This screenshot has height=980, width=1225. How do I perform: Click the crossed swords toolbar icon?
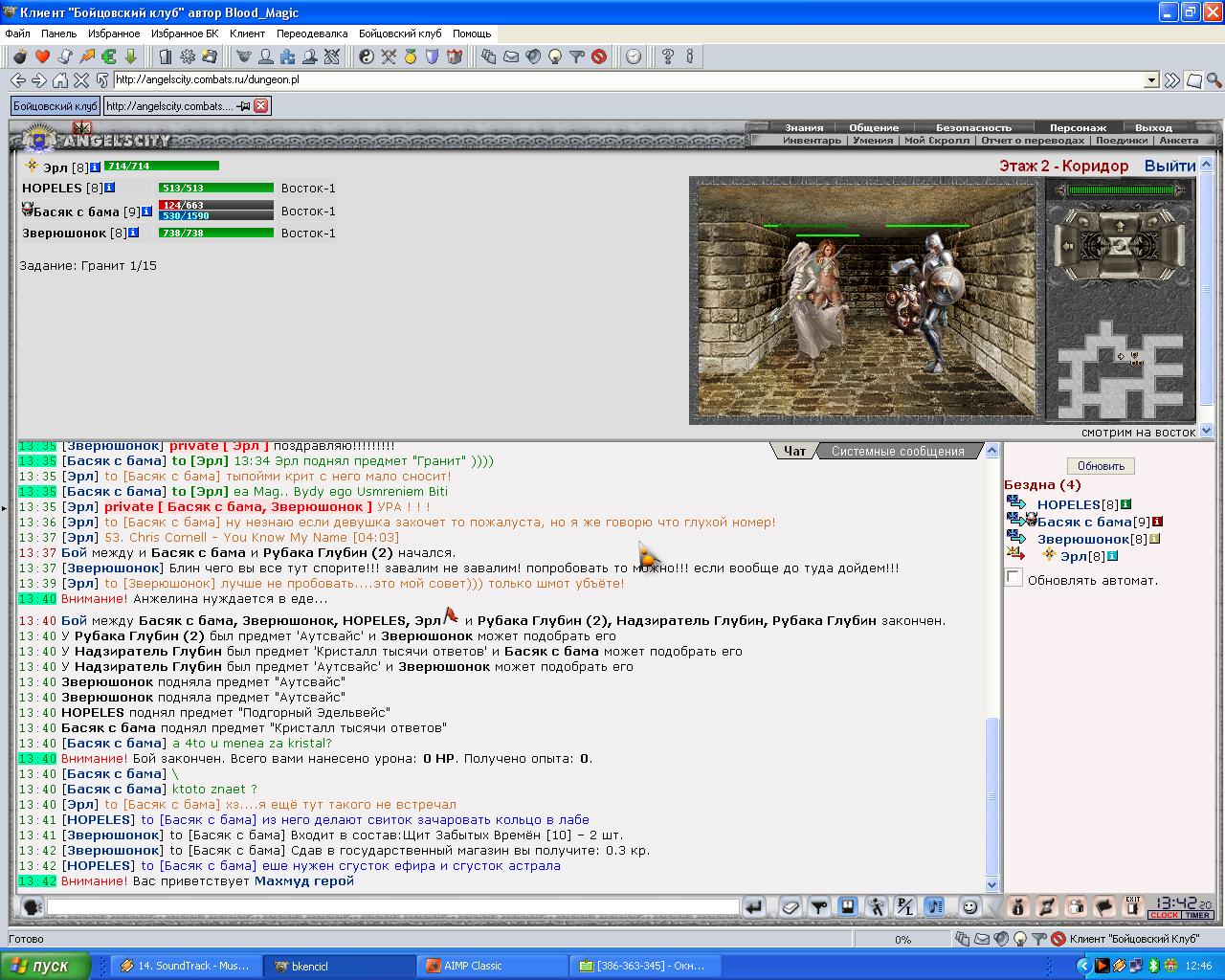tap(389, 56)
